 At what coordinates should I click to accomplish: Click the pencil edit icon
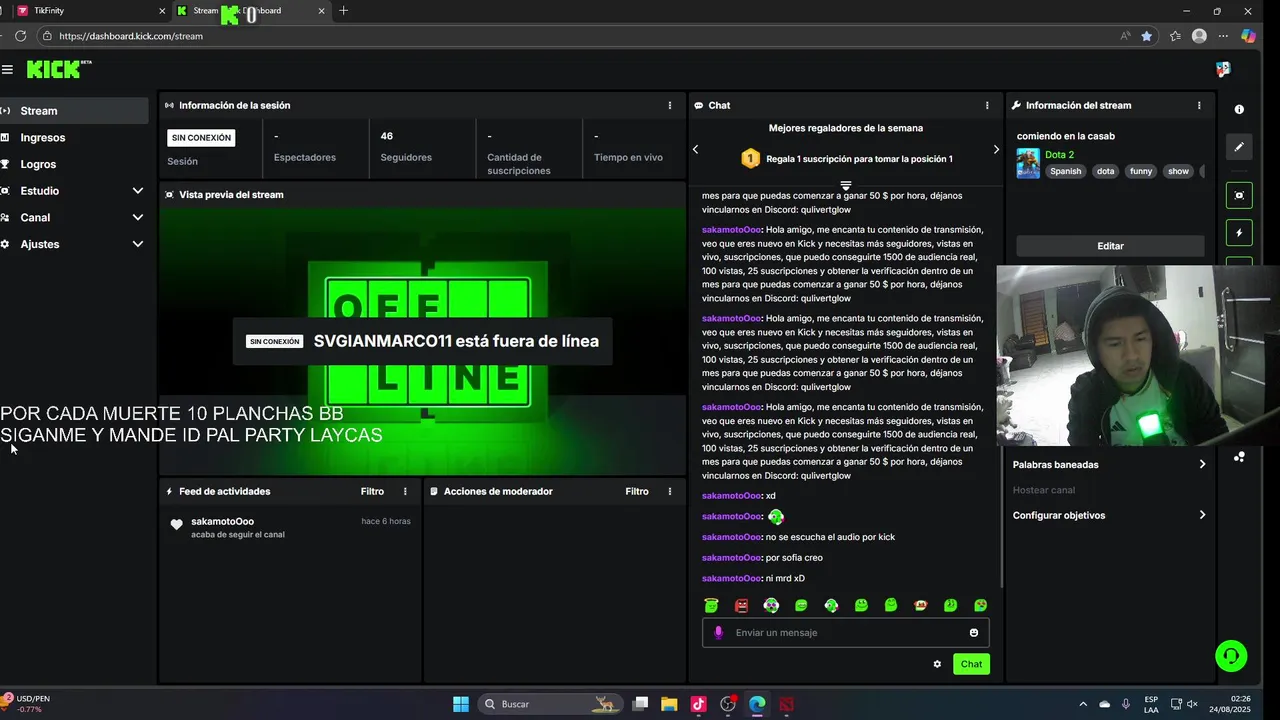click(1239, 147)
